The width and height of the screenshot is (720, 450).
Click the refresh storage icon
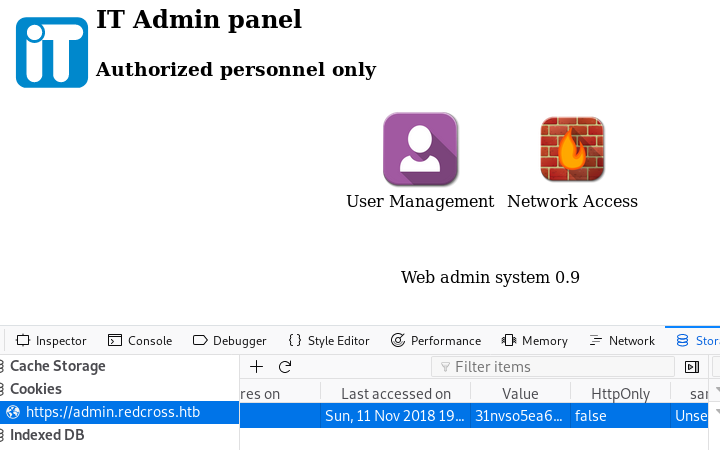click(285, 367)
